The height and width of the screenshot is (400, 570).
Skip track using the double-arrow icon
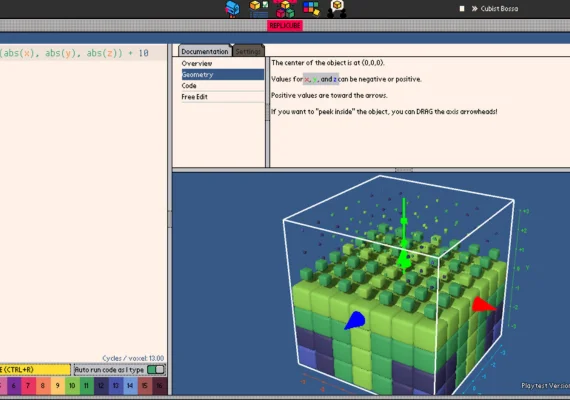point(474,9)
